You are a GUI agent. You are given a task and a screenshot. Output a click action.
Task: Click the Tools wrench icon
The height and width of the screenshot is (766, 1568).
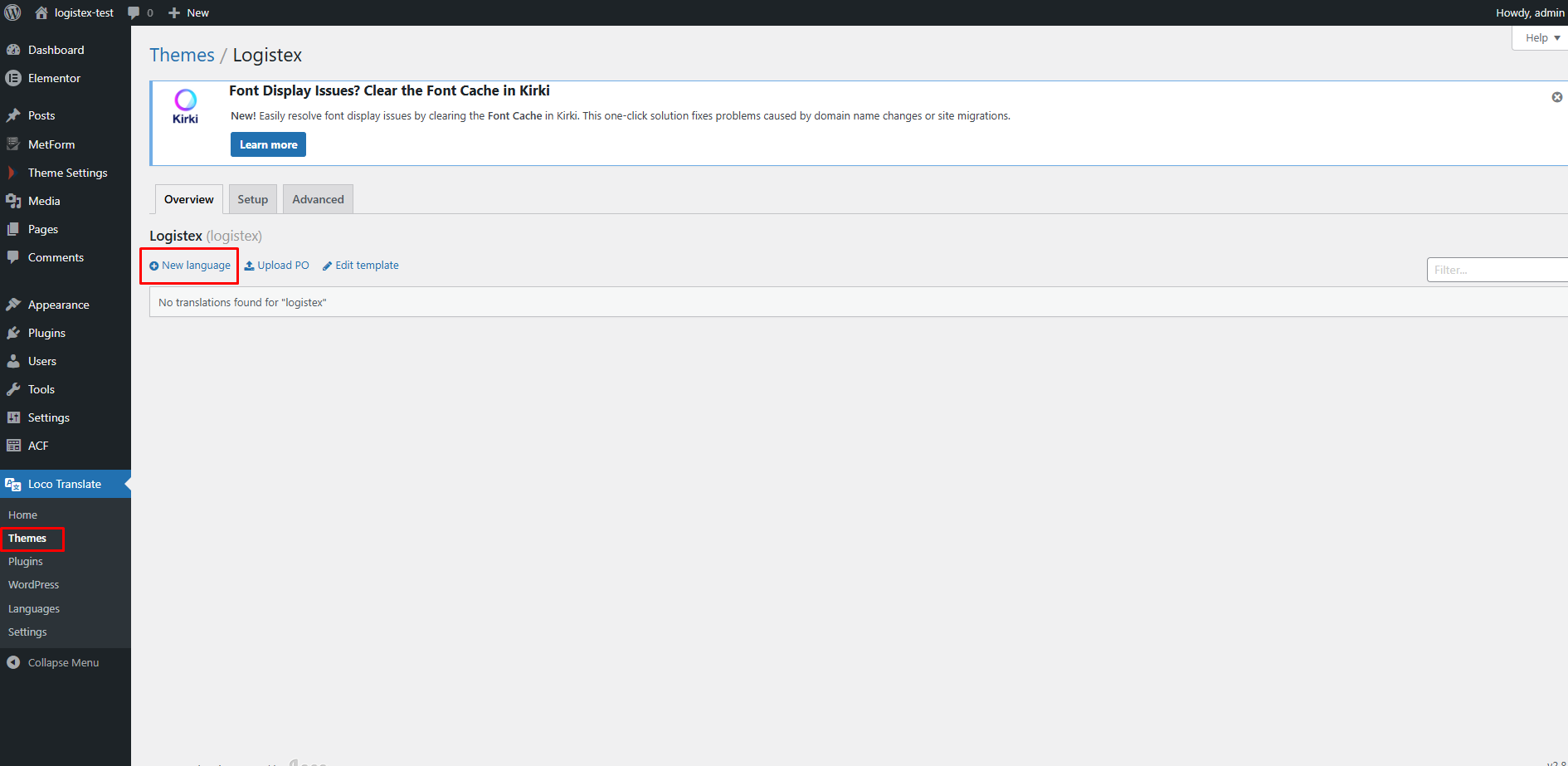click(x=13, y=389)
